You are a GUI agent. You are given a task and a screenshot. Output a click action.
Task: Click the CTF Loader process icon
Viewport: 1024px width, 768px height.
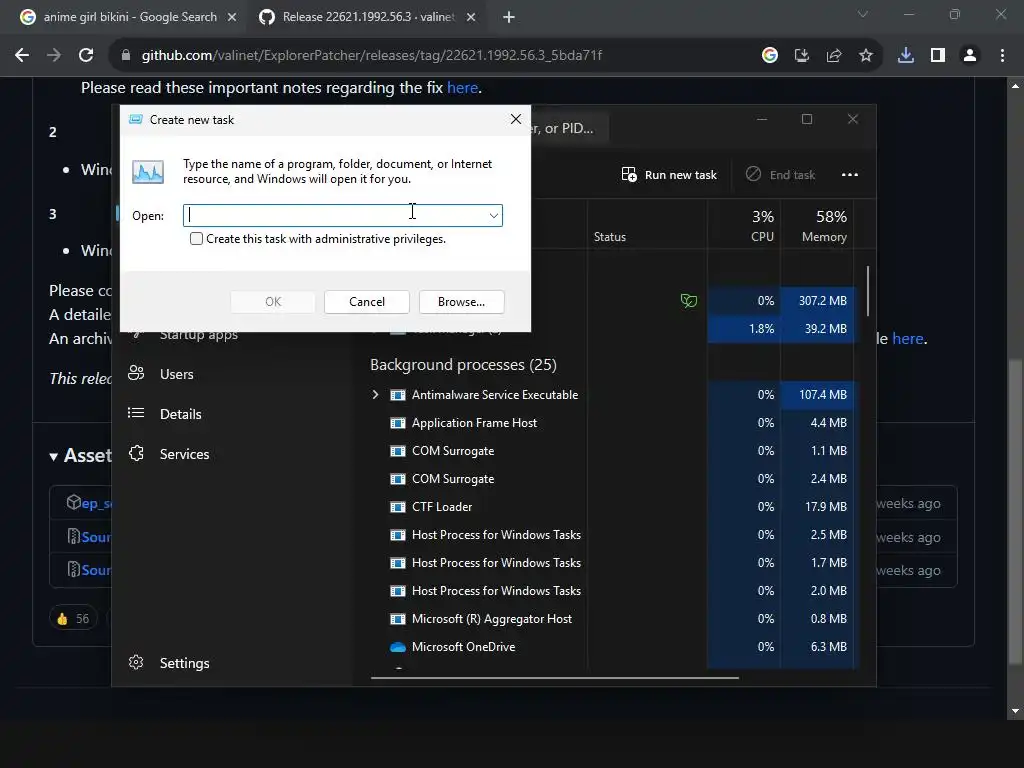398,507
